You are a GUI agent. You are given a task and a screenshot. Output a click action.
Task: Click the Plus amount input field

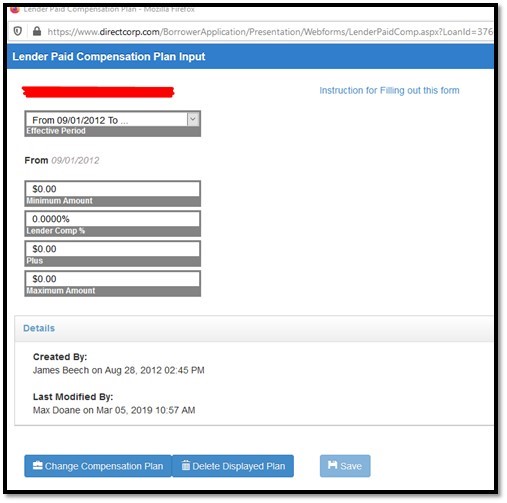tap(113, 249)
